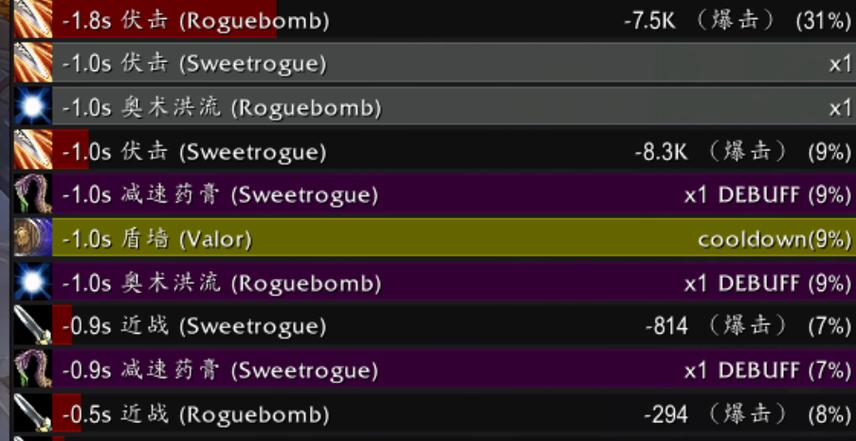Click the 伏击 icon beside the -8.3K hit

[33, 151]
